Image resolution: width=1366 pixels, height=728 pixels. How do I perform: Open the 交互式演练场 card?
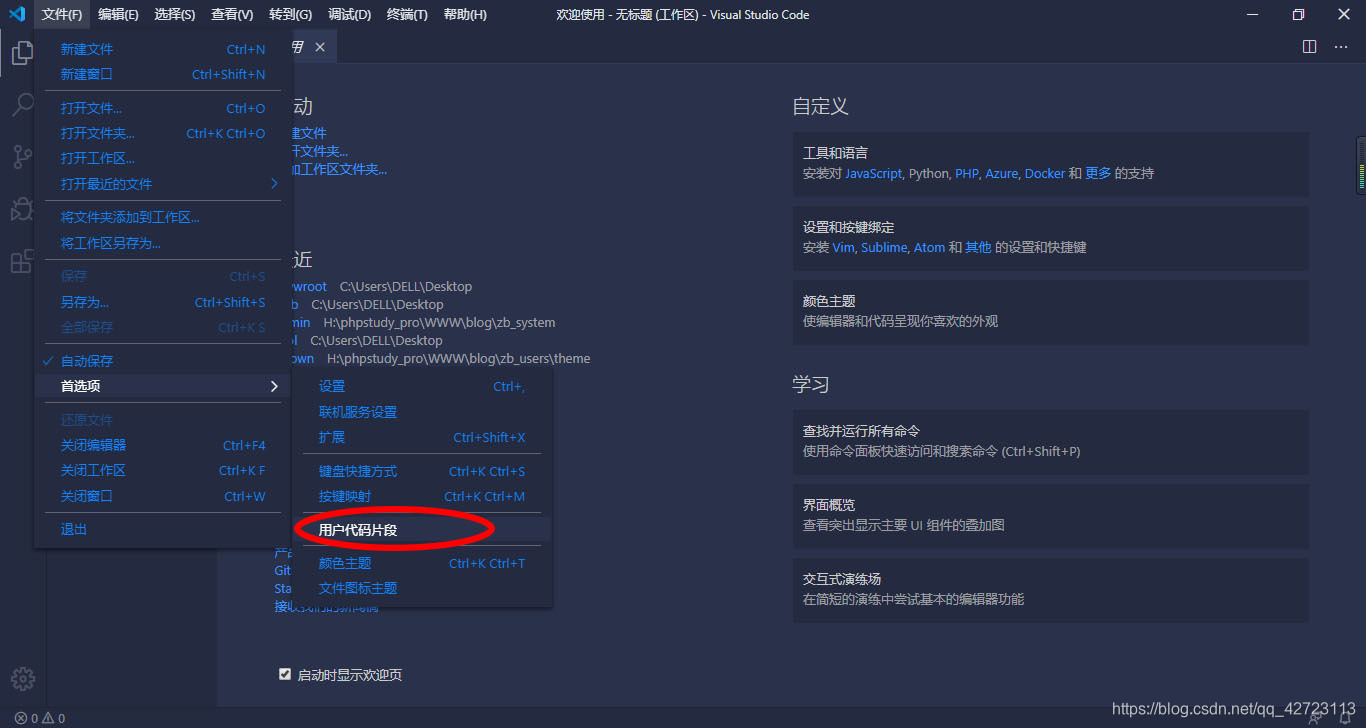1051,590
